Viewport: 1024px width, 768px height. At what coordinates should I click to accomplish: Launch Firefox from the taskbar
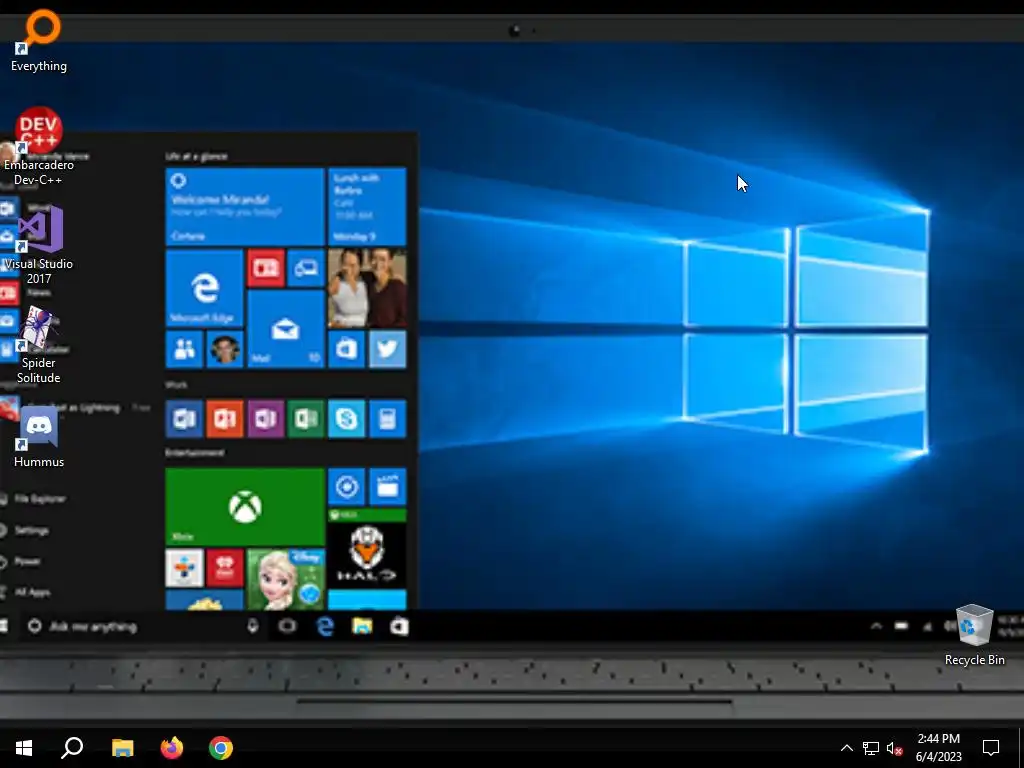tap(172, 748)
